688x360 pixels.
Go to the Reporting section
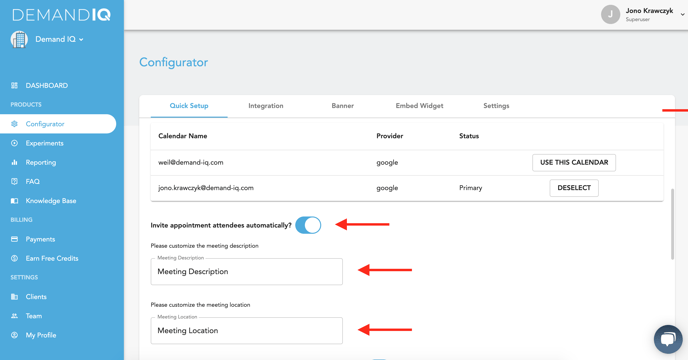pos(41,162)
